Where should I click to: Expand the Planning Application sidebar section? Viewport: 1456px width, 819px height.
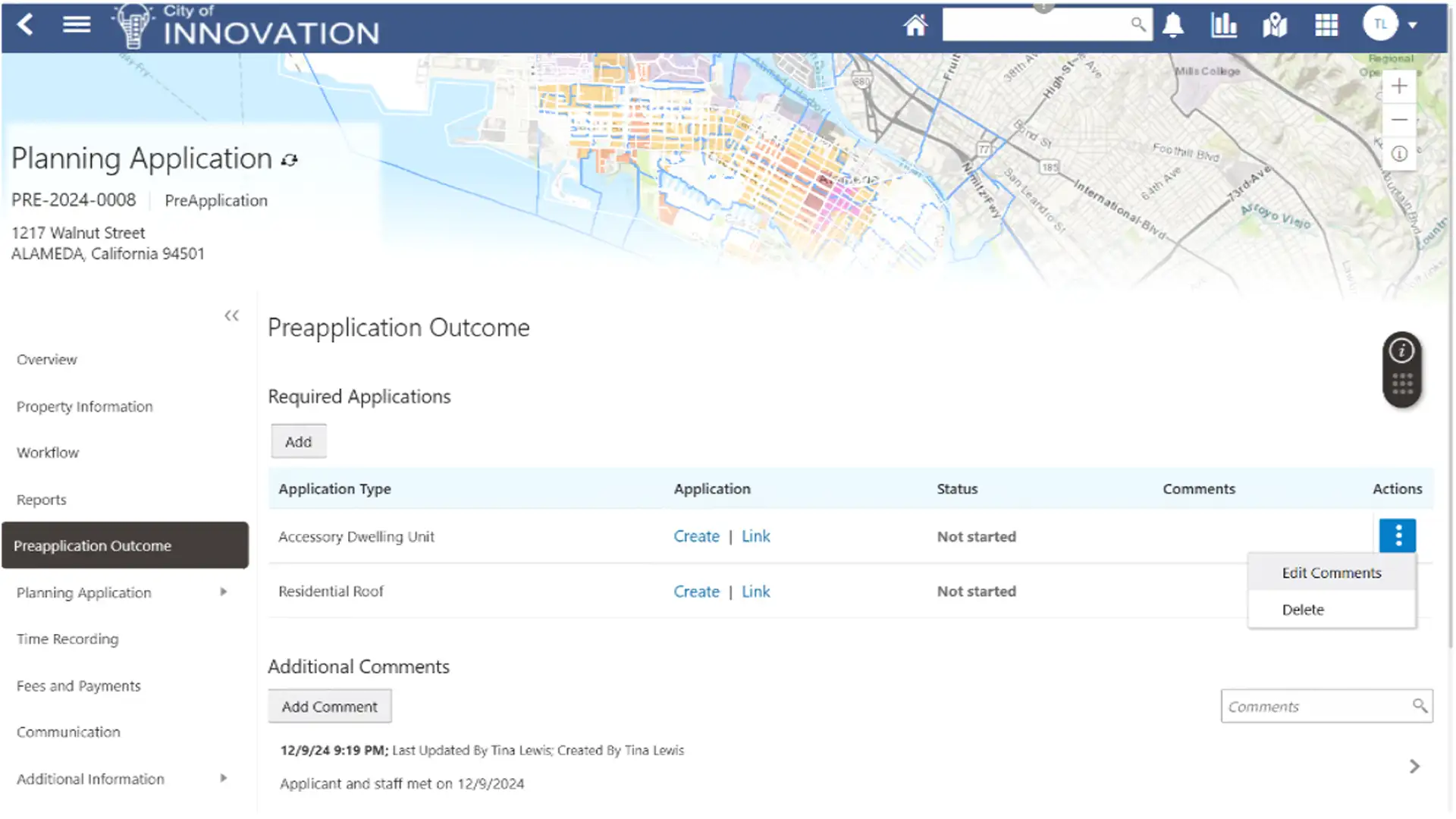(x=223, y=592)
